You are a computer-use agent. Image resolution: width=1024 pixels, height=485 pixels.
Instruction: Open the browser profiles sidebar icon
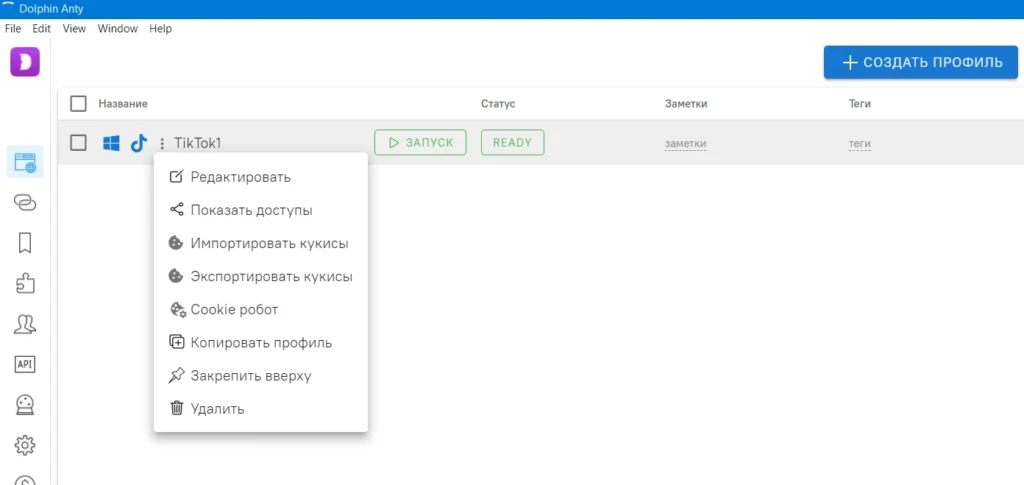coord(25,162)
